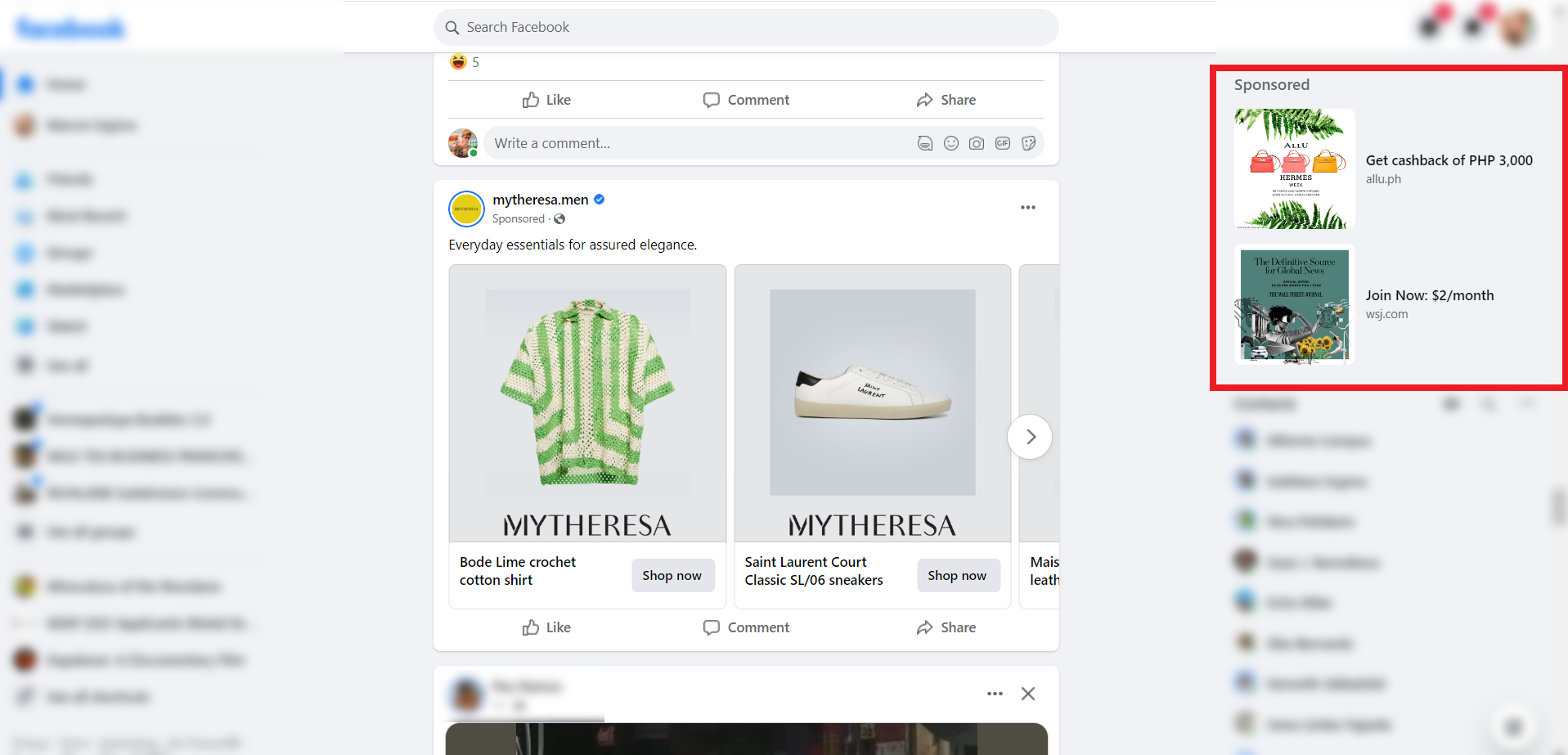Attach a photo using the camera icon

click(977, 142)
